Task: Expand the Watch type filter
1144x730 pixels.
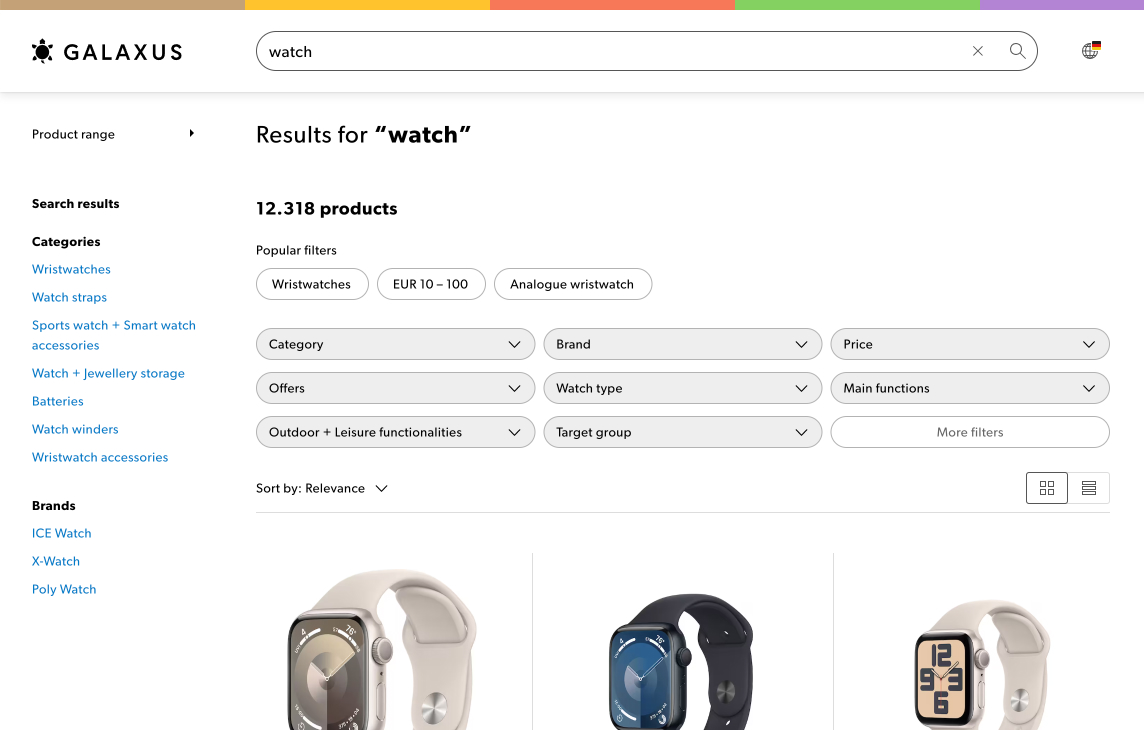Action: 683,388
